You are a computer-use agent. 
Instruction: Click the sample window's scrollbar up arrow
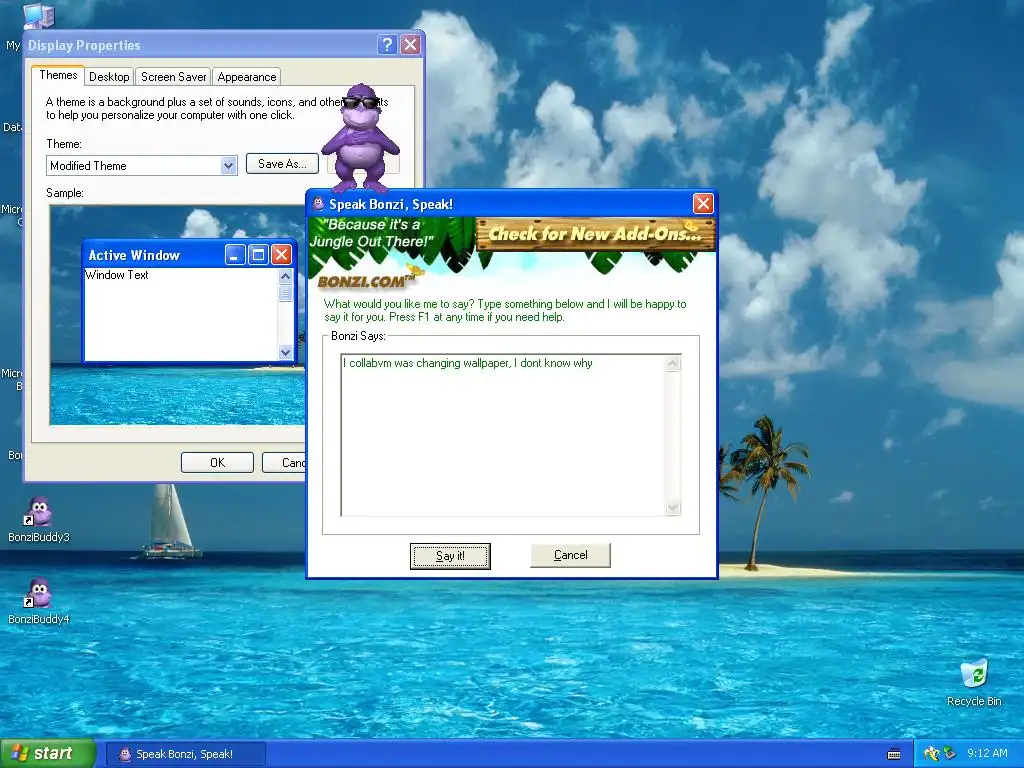click(x=285, y=276)
